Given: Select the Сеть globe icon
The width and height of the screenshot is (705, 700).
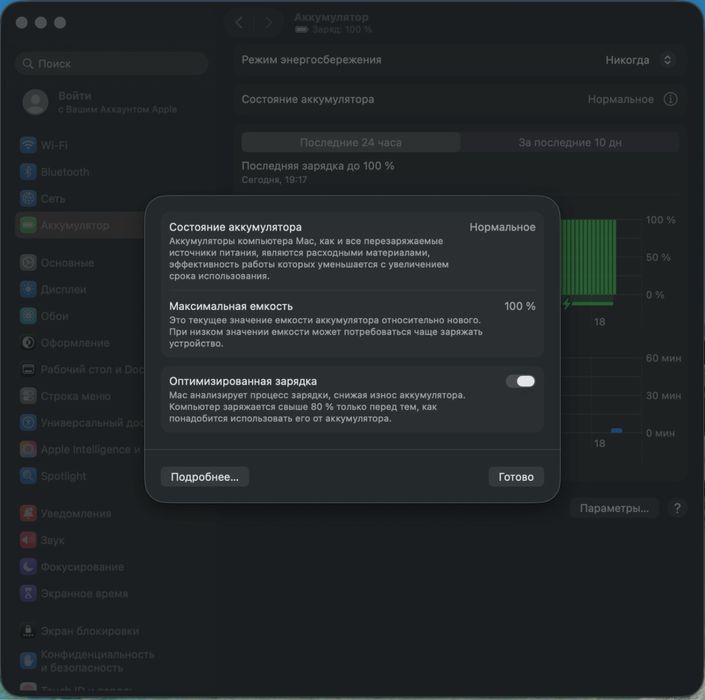Looking at the screenshot, I should click(28, 198).
